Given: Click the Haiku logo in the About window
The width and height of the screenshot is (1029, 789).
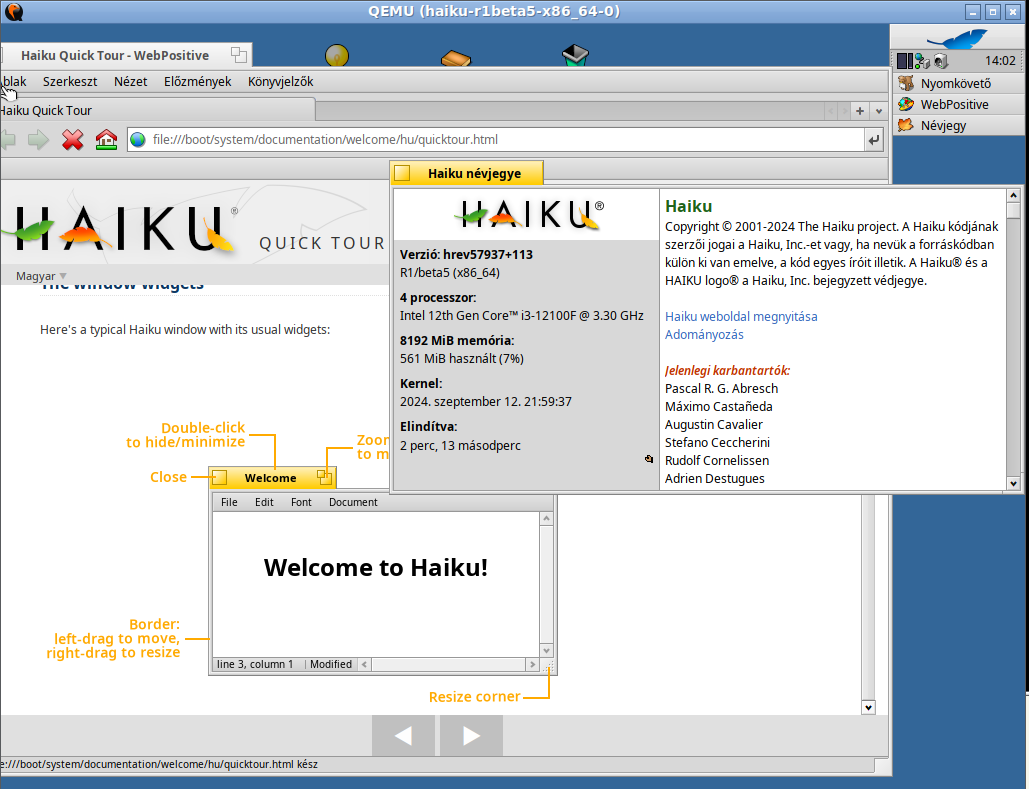Looking at the screenshot, I should point(530,214).
